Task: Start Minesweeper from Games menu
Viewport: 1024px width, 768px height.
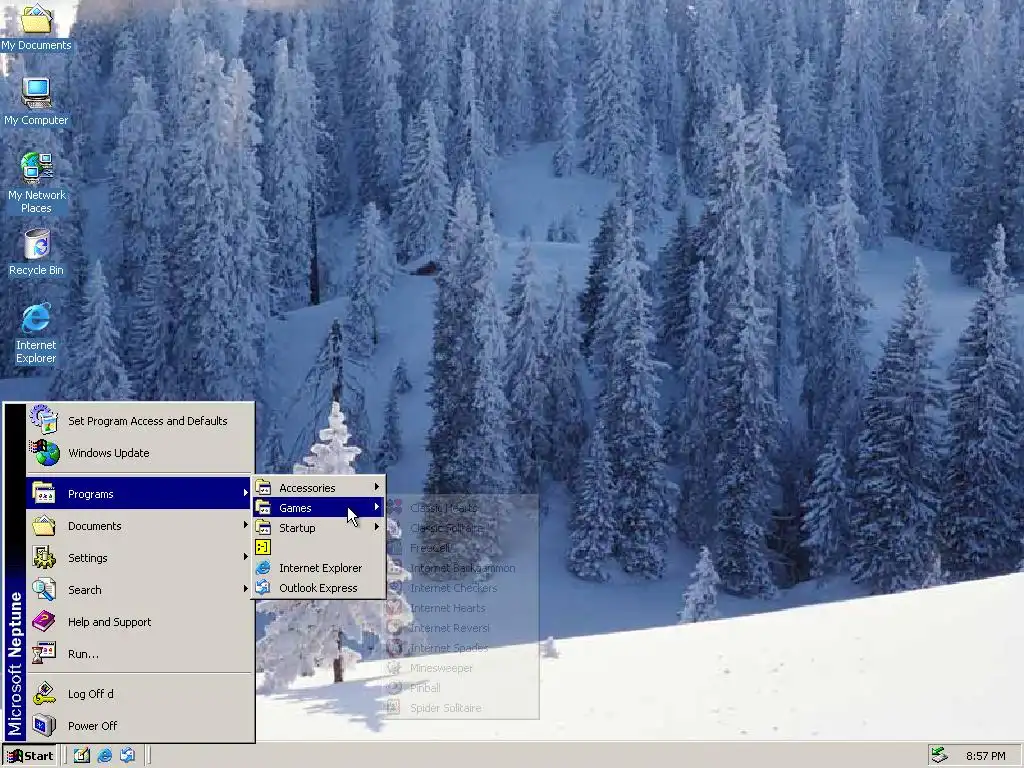Action: pos(462,668)
